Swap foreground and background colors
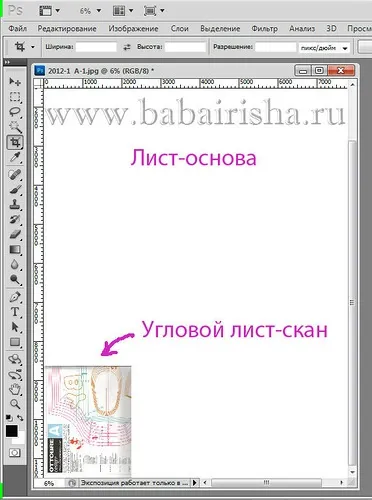The image size is (372, 500). (20, 417)
